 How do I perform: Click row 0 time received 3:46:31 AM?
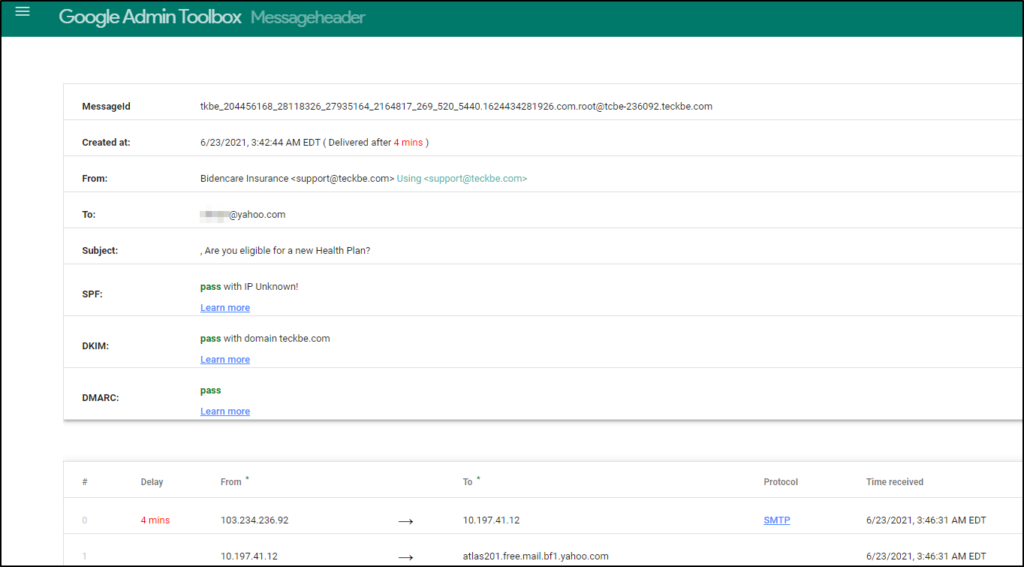point(926,520)
